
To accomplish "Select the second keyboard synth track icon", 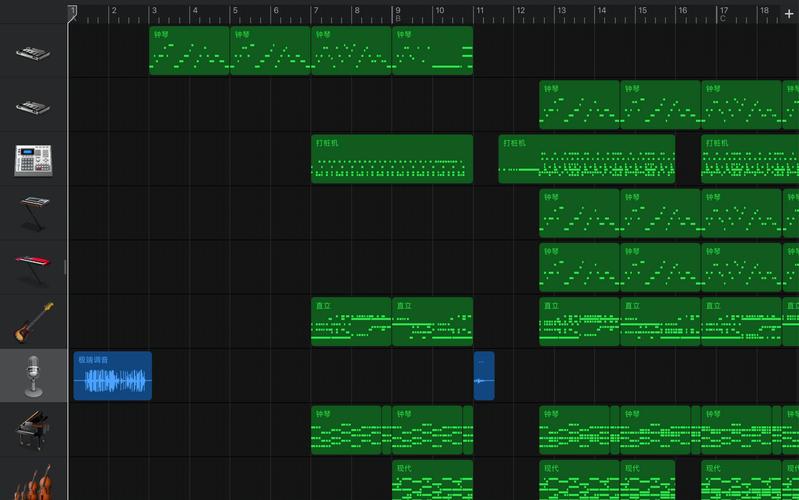I will (x=33, y=107).
